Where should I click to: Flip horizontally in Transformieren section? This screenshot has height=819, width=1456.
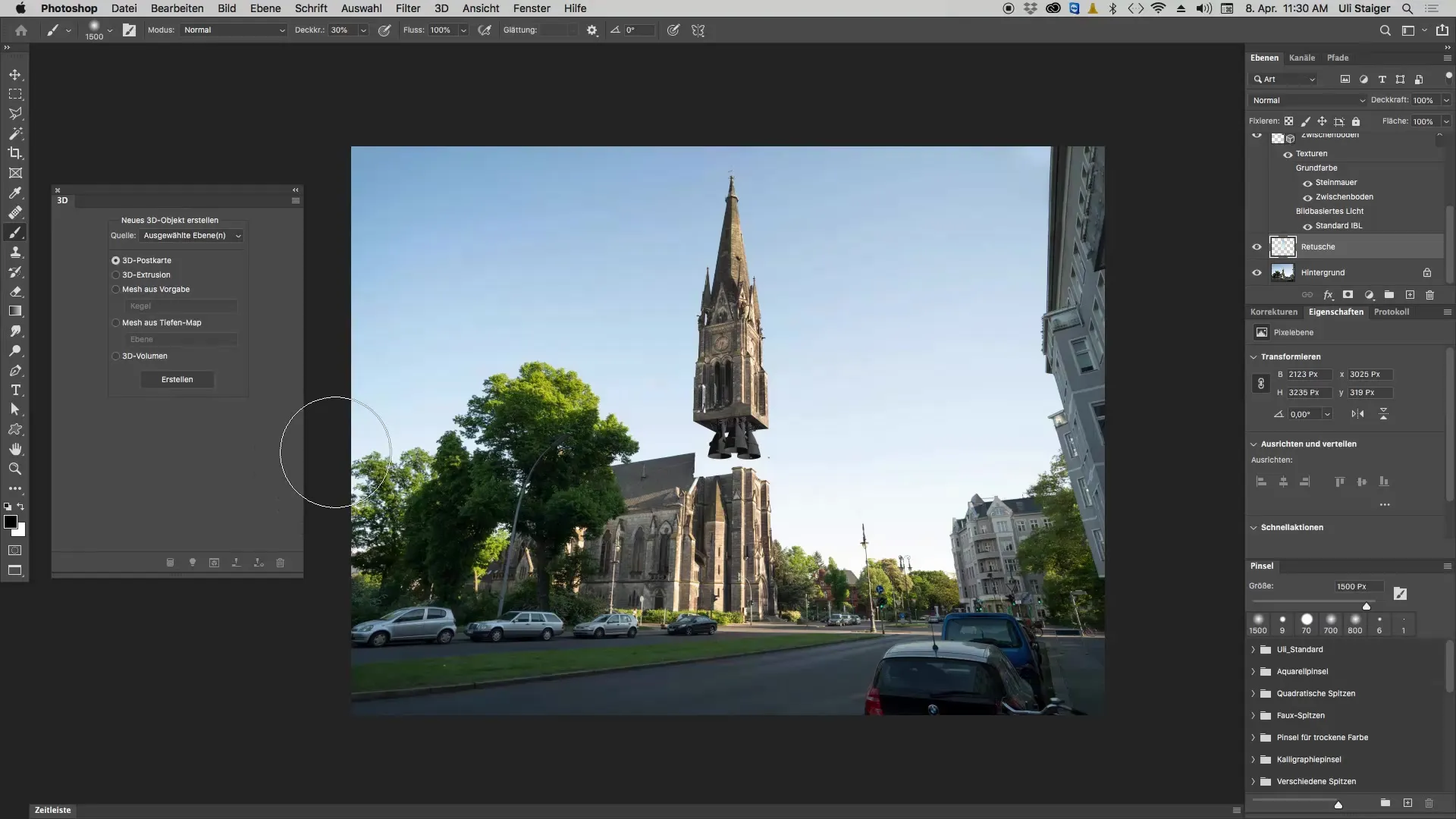(1357, 414)
